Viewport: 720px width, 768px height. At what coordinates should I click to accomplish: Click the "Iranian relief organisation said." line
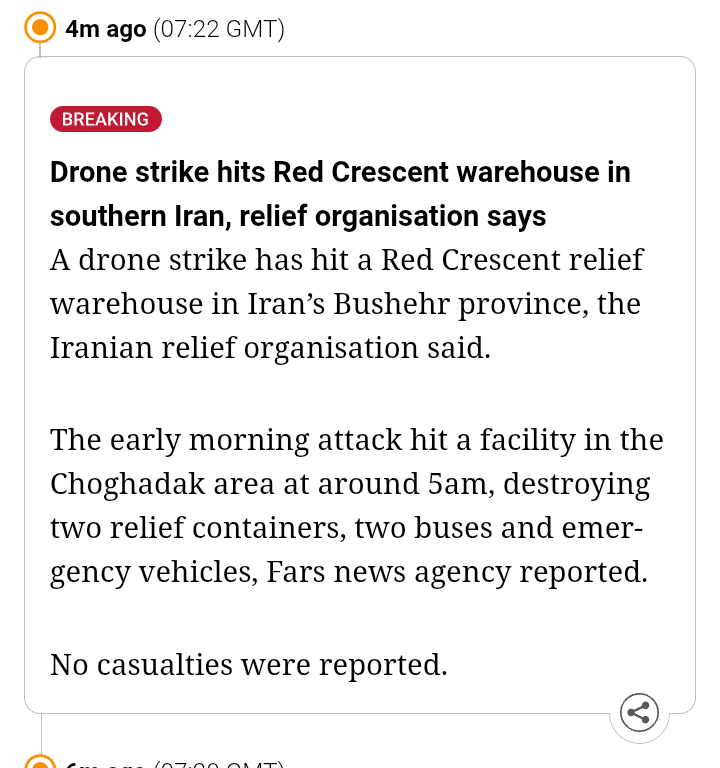point(270,347)
